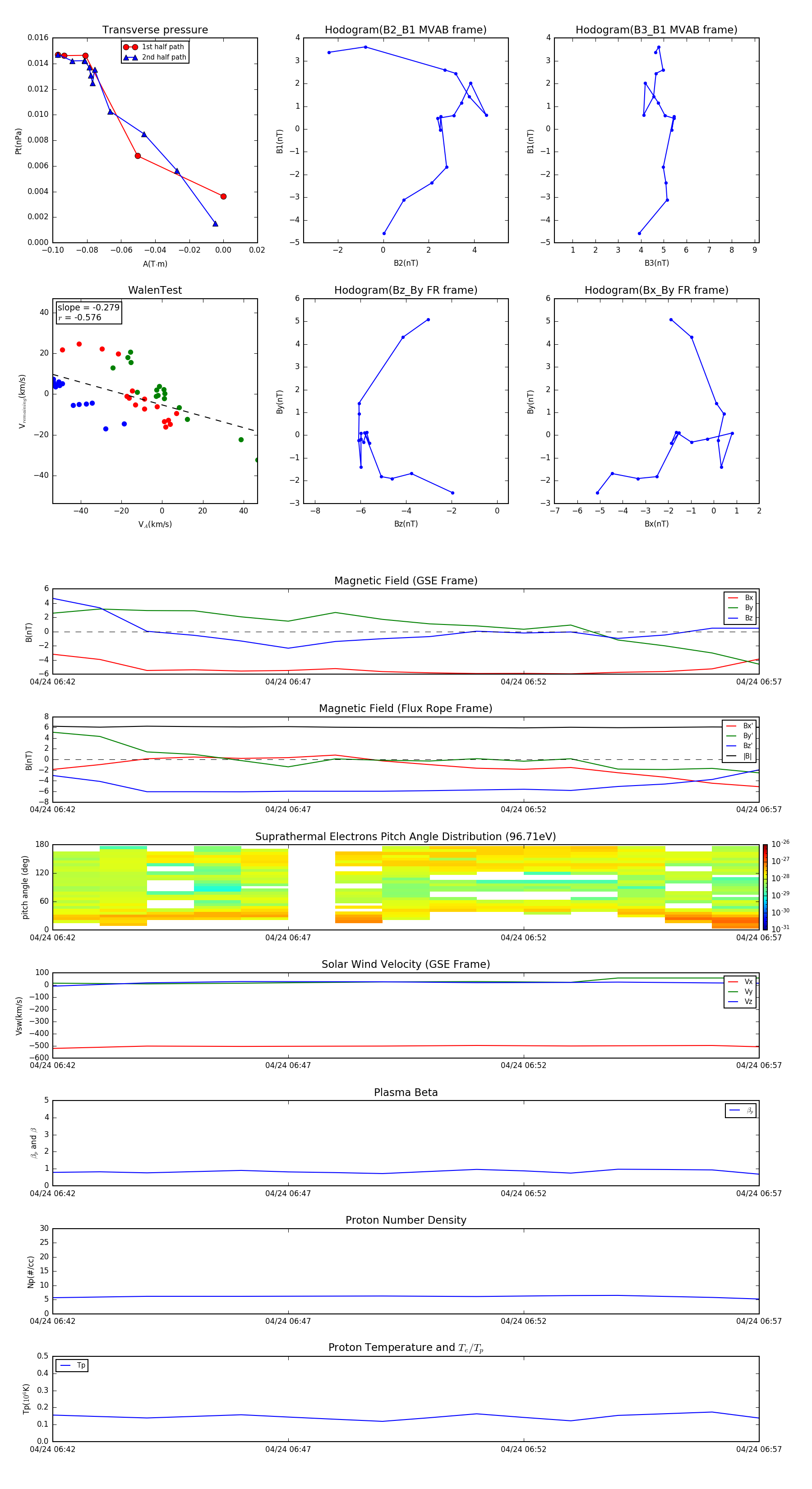The height and width of the screenshot is (1489, 812).
Task: Click the "Magnetic Field (Flux Rope Frame)" title
Action: point(406,709)
